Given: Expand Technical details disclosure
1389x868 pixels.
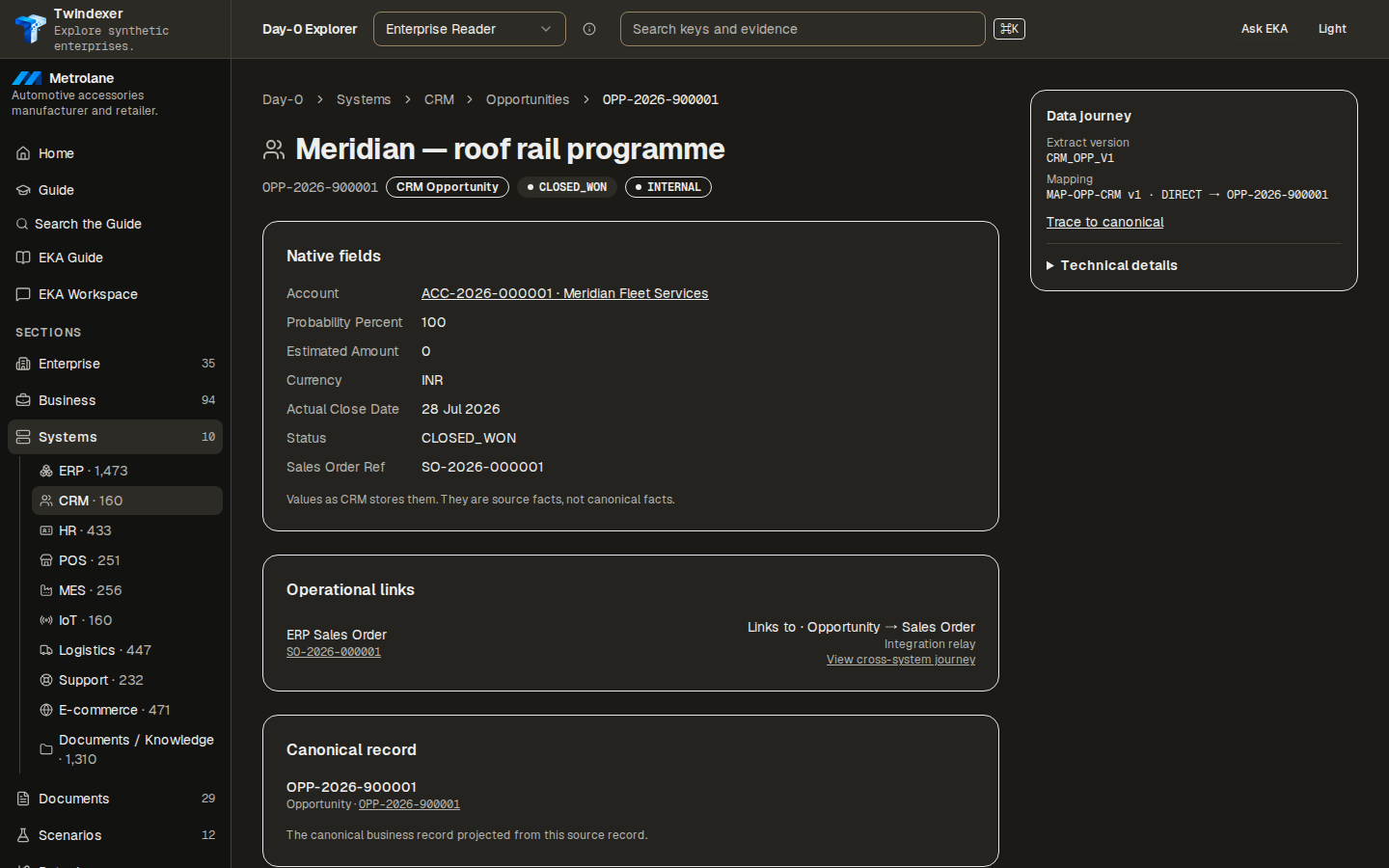Looking at the screenshot, I should pos(1112,265).
